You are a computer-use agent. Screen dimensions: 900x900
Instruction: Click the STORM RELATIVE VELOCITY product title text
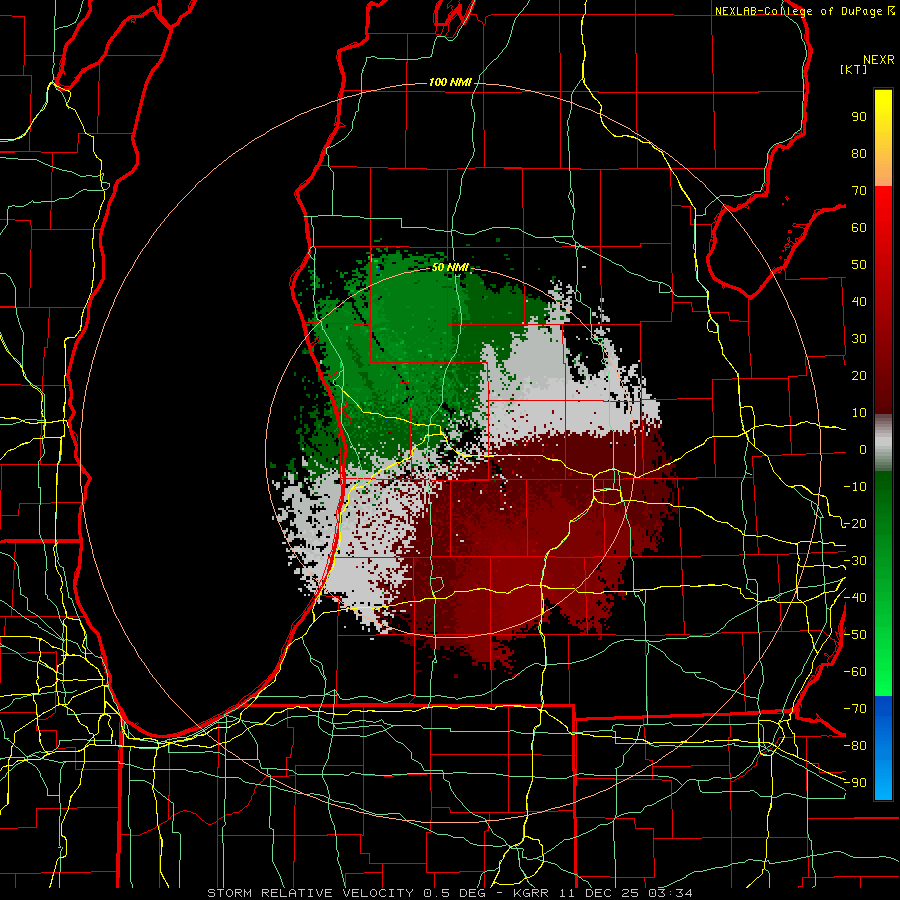pyautogui.click(x=310, y=893)
